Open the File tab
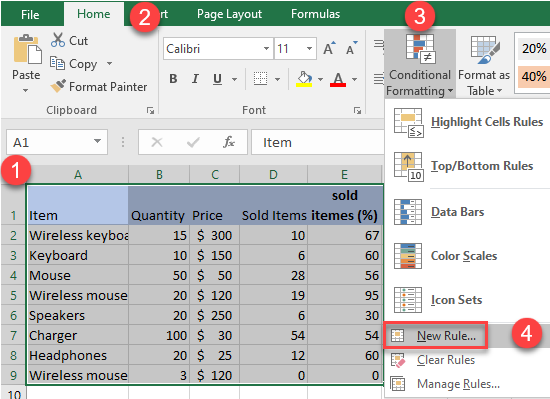 point(30,14)
